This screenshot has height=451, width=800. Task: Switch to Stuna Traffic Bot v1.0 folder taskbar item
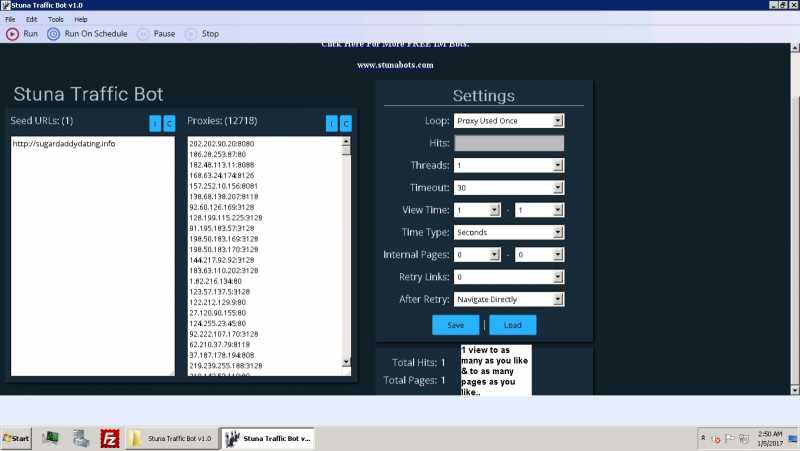[172, 439]
